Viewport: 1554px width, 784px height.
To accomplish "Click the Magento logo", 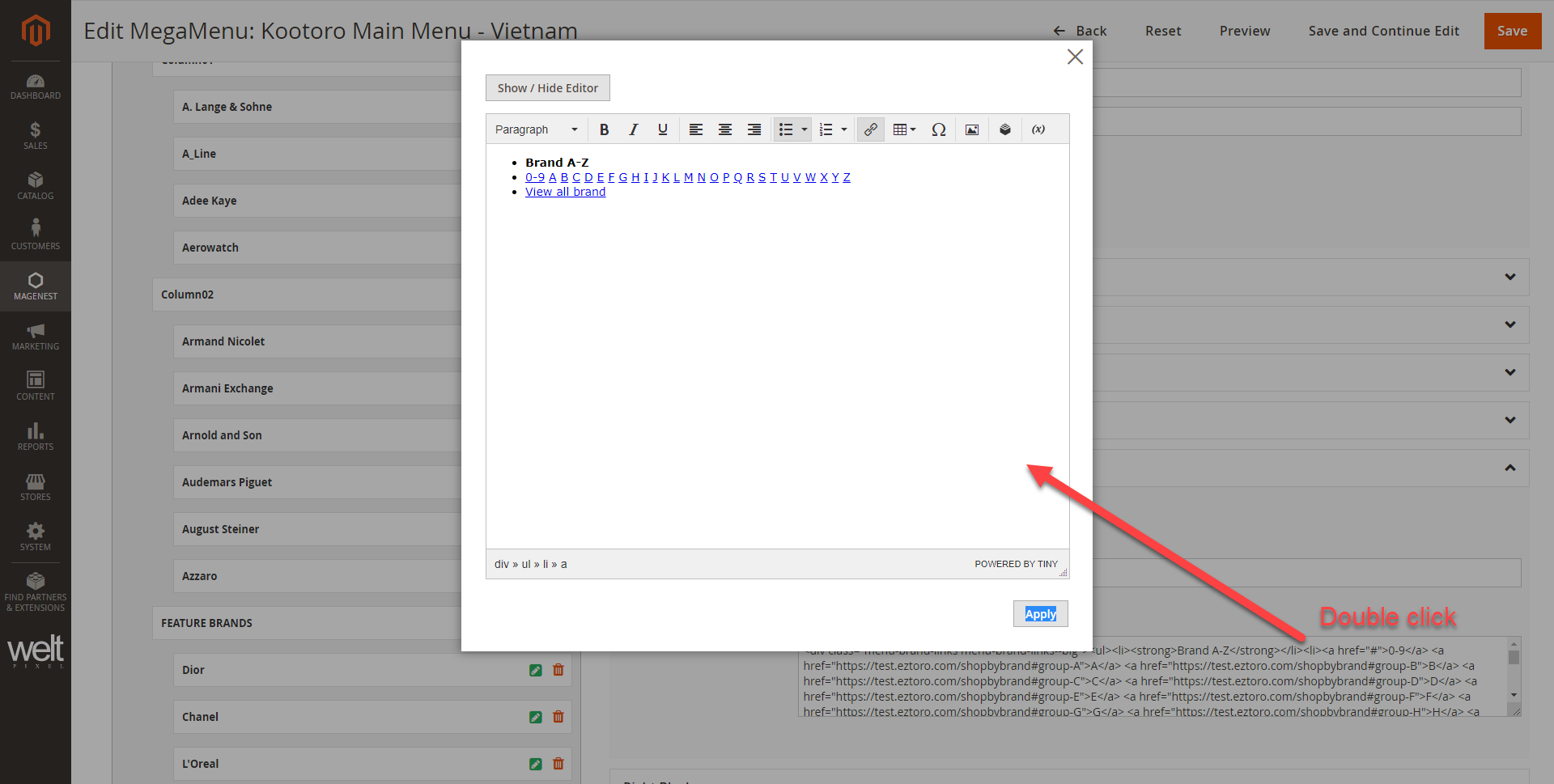I will [x=36, y=31].
